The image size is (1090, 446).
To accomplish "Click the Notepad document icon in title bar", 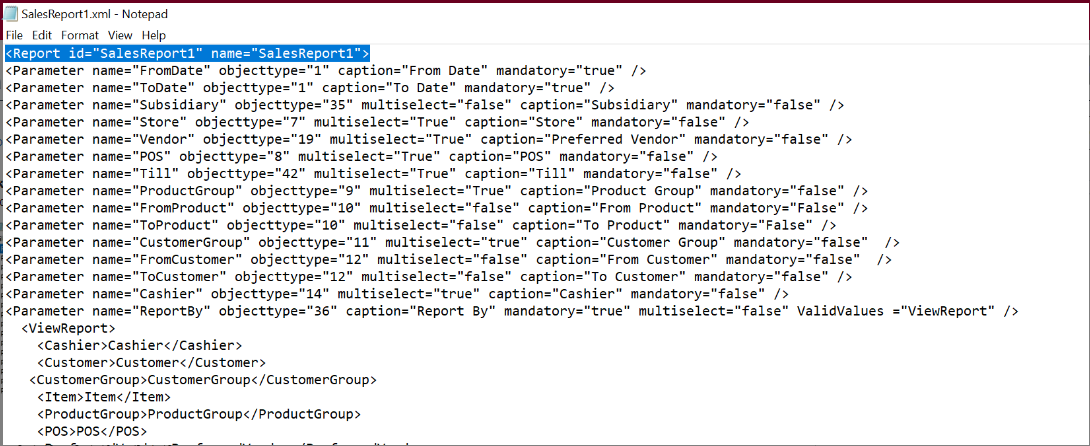I will tap(12, 14).
